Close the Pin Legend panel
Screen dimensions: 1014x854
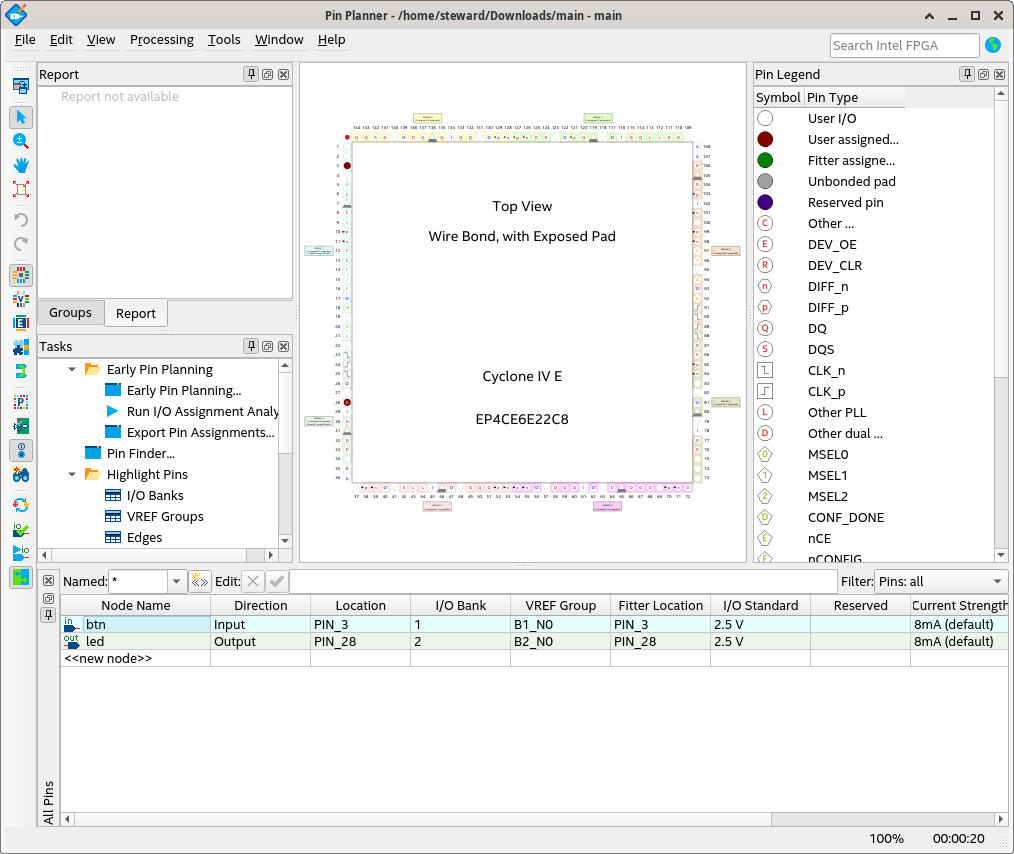tap(999, 74)
